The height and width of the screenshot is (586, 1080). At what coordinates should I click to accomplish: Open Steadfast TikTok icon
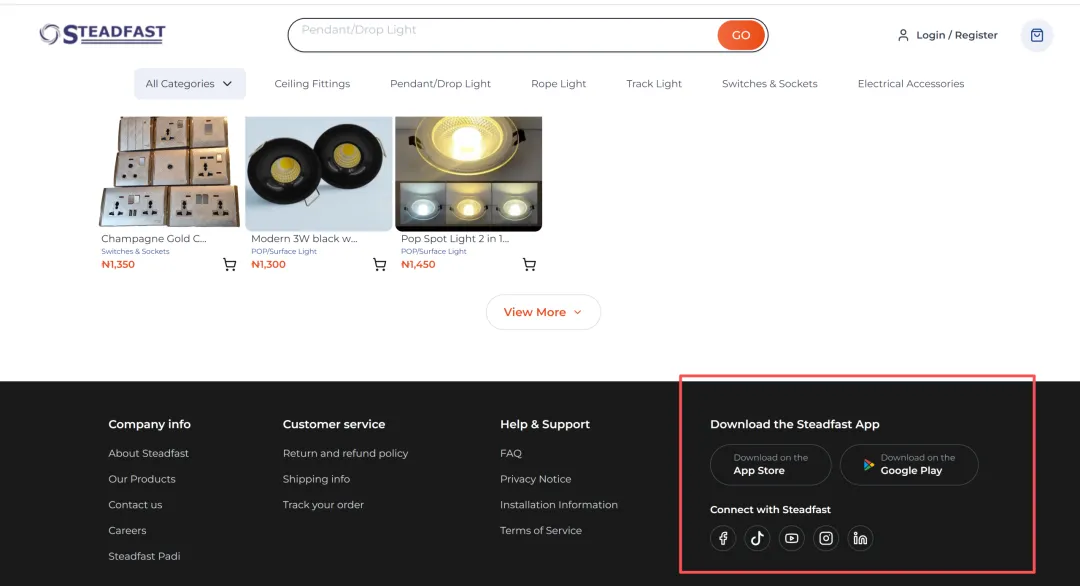click(757, 538)
